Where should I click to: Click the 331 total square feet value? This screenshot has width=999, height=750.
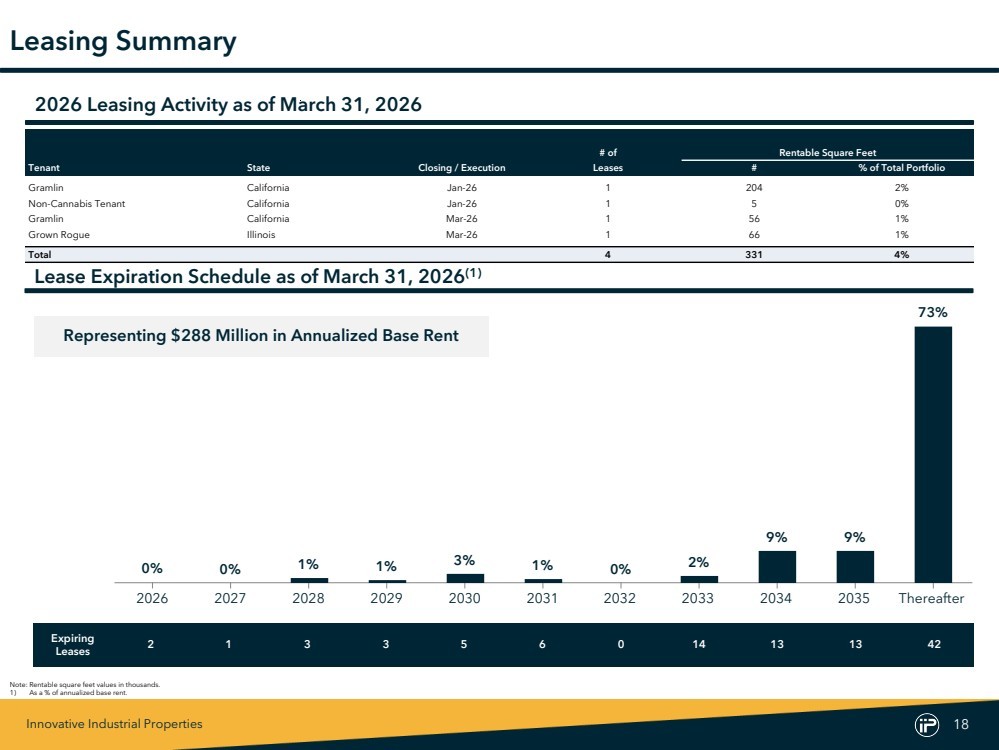click(754, 254)
